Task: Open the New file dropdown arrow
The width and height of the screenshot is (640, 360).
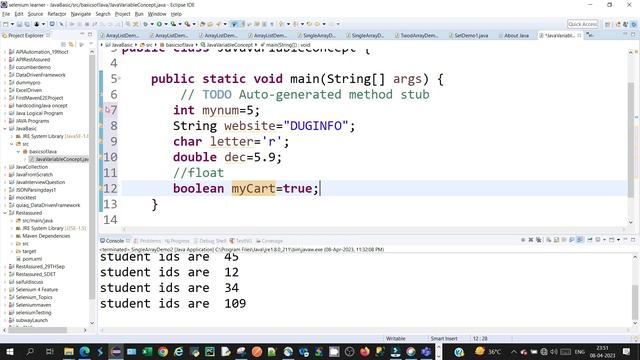Action: pyautogui.click(x=12, y=24)
